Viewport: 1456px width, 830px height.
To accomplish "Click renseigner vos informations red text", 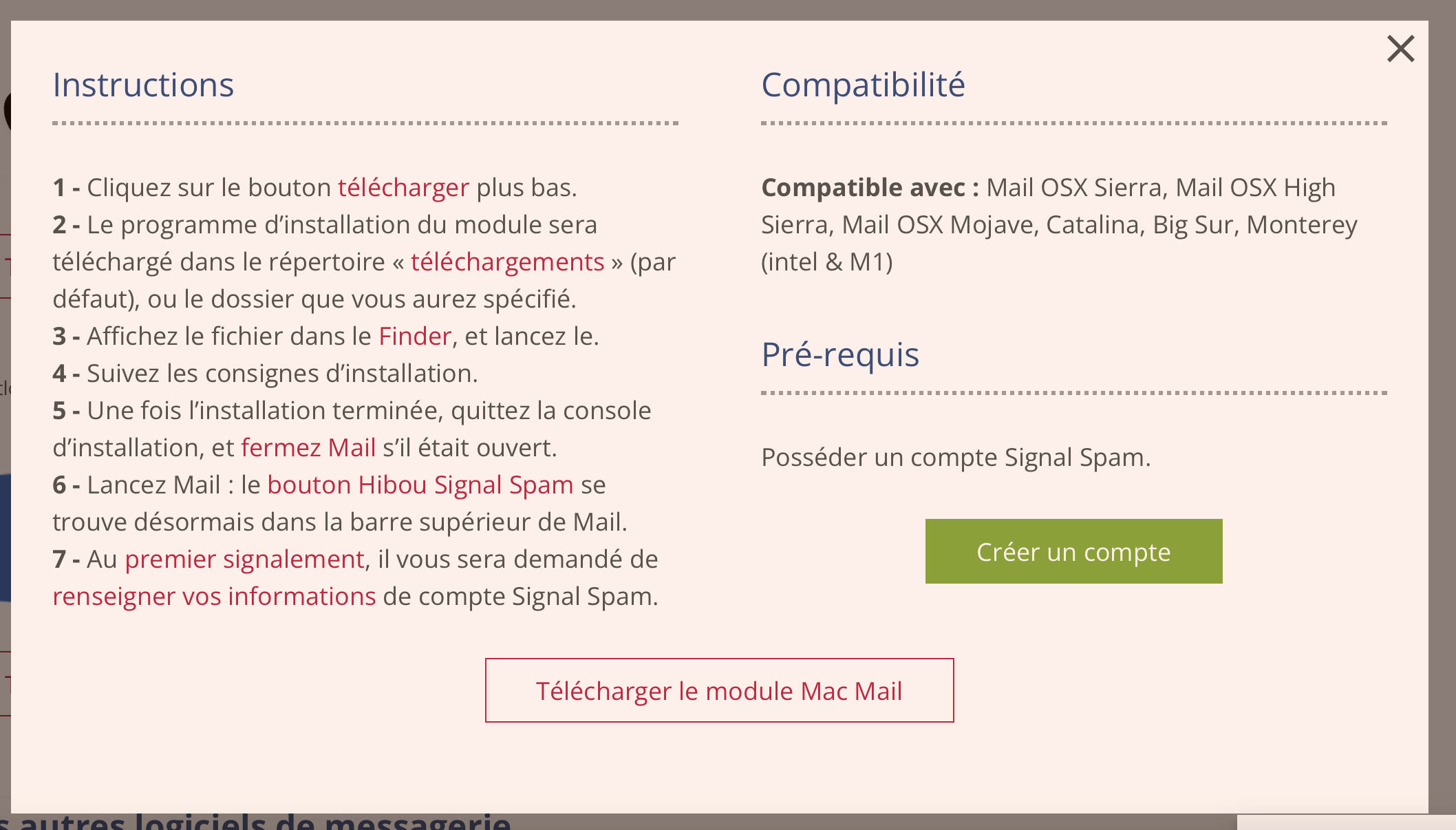I will [214, 596].
